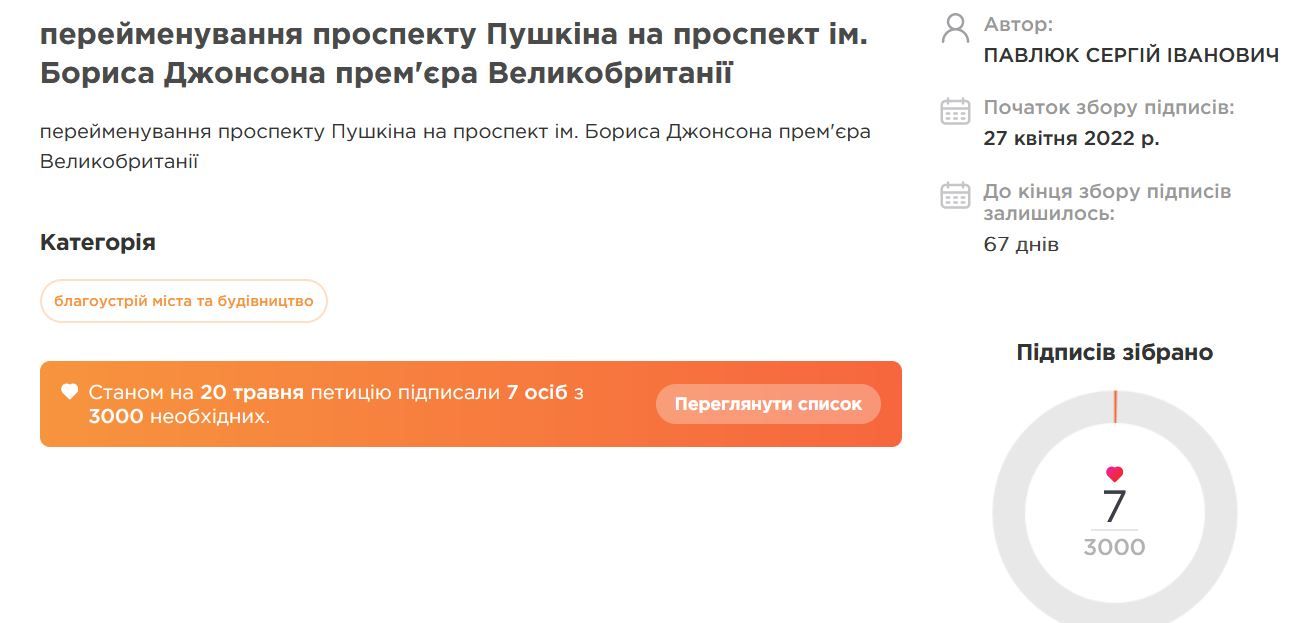Click the orange progress marker on the ring
This screenshot has width=1302, height=623.
point(1115,407)
